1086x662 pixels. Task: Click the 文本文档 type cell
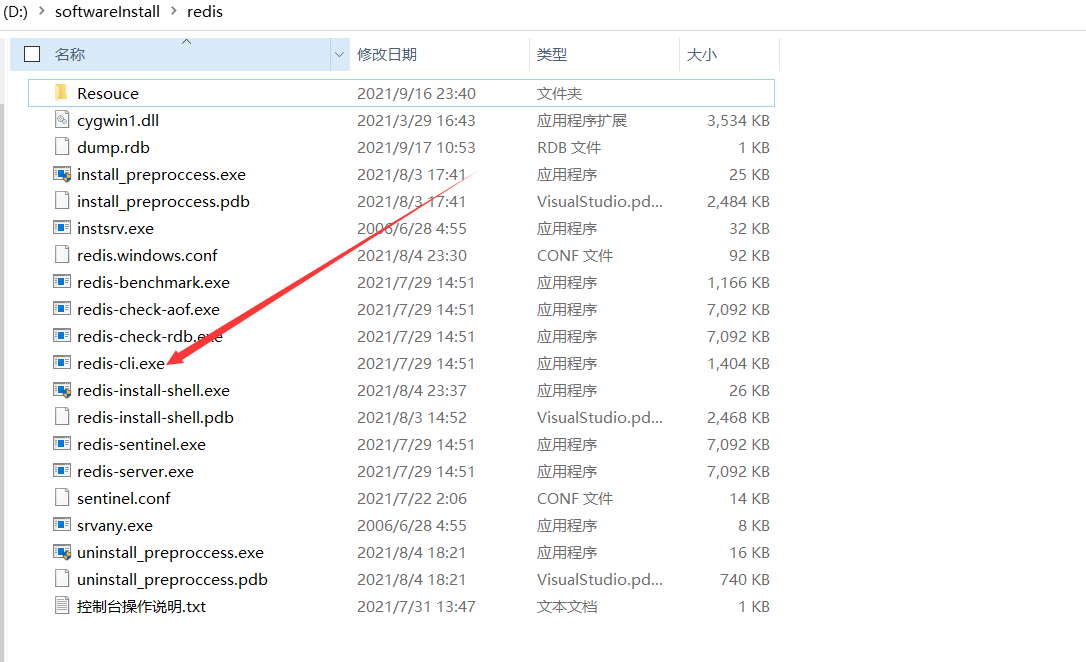[567, 607]
